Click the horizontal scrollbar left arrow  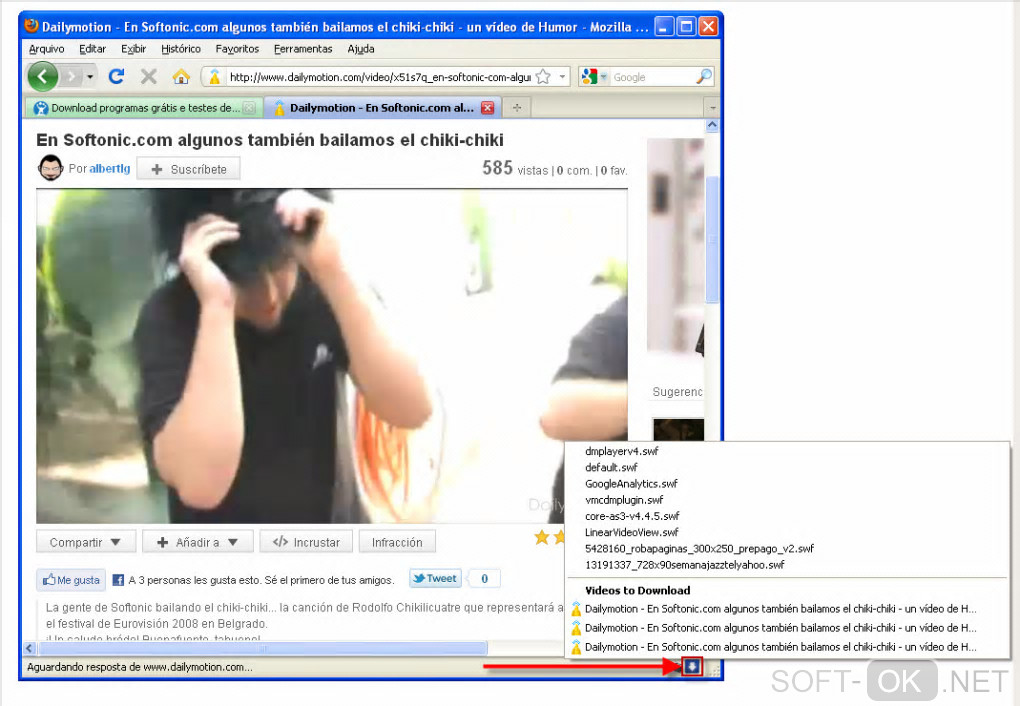(29, 648)
